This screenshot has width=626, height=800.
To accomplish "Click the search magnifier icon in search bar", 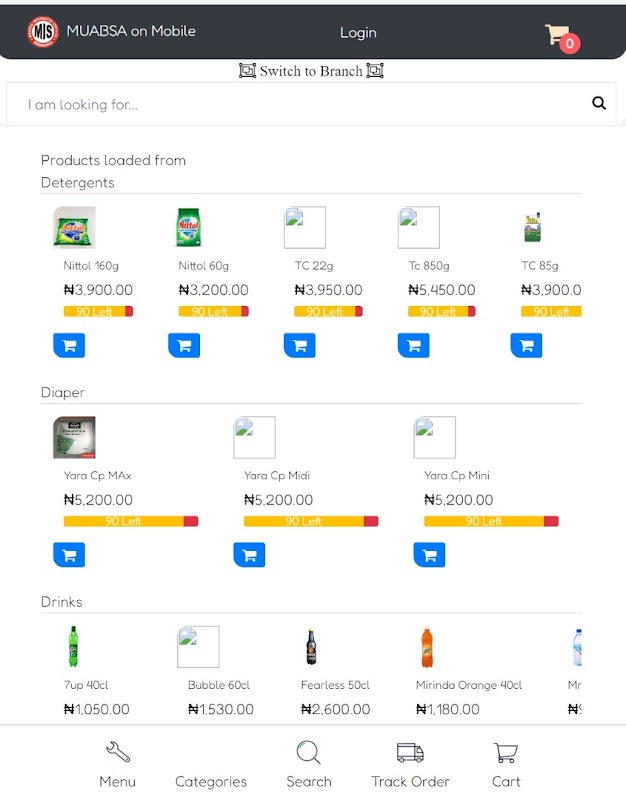I will click(x=599, y=103).
